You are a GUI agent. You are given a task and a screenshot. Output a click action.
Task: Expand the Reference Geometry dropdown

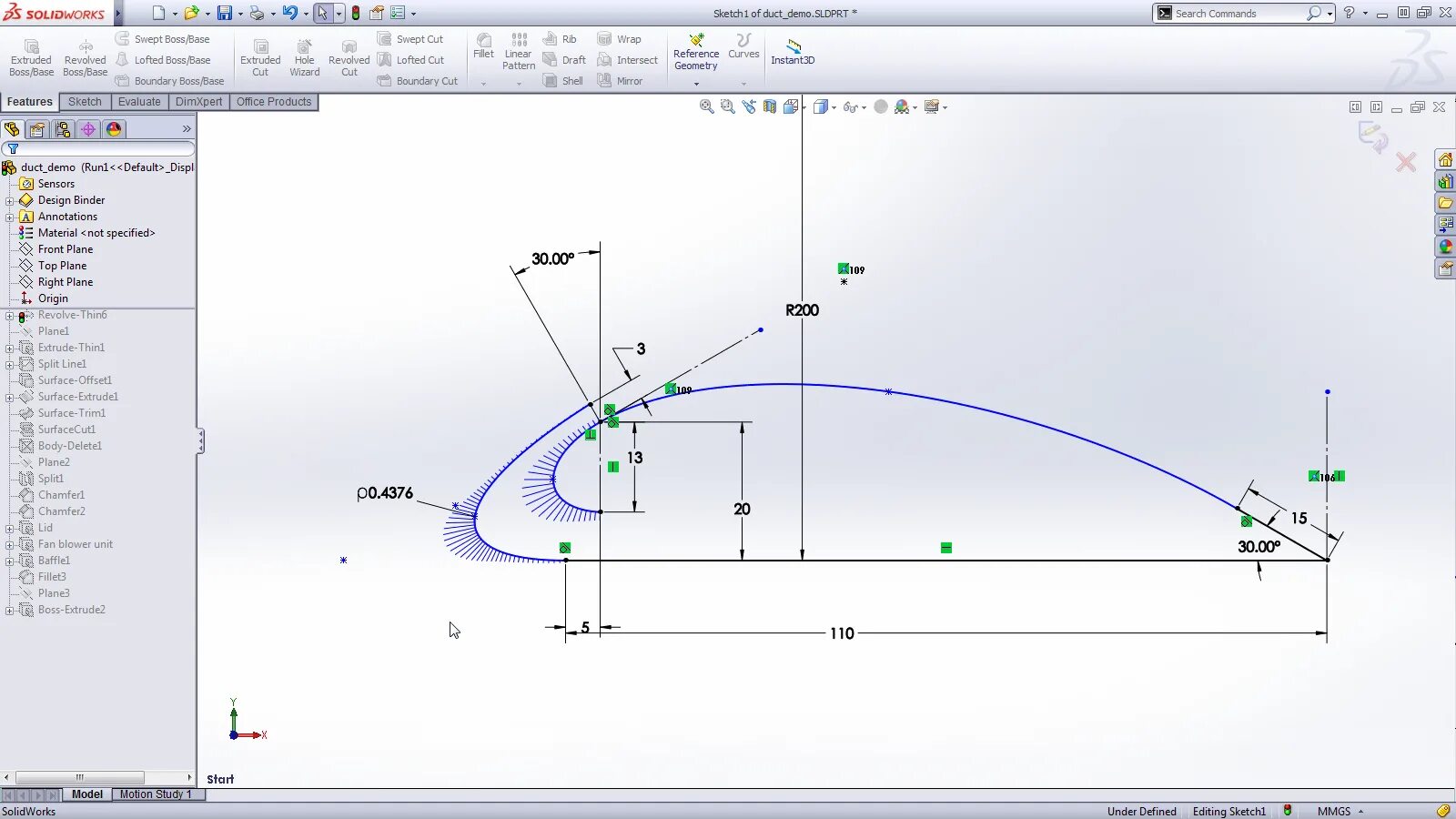(x=696, y=84)
